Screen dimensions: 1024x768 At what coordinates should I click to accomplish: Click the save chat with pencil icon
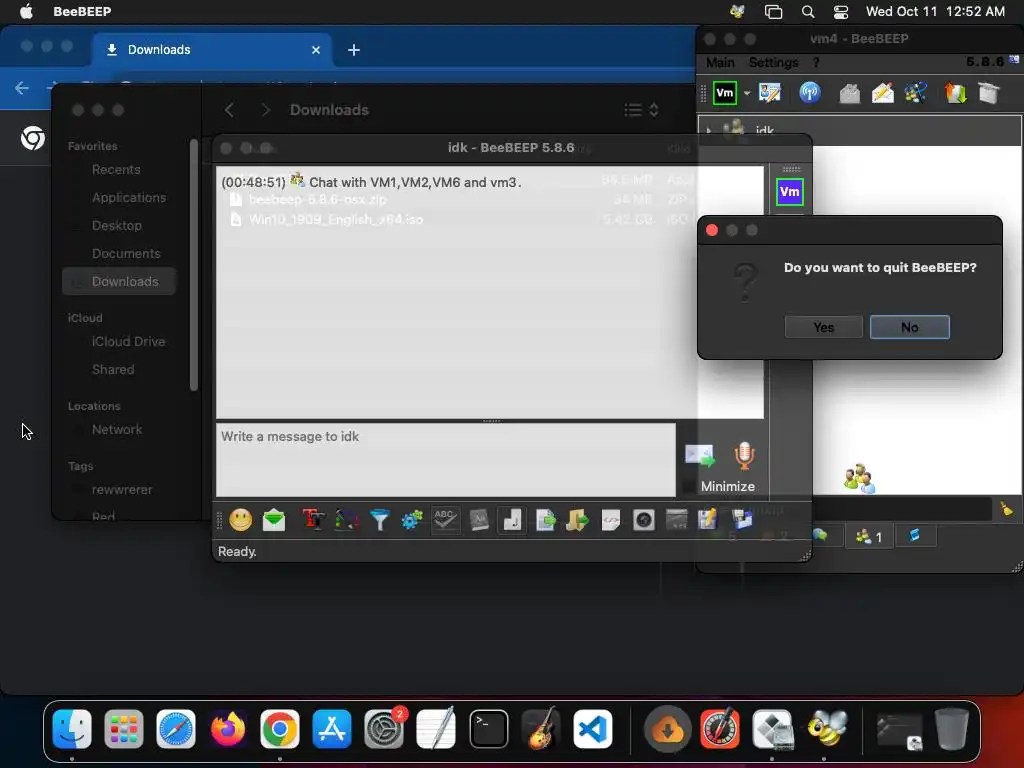(x=707, y=520)
